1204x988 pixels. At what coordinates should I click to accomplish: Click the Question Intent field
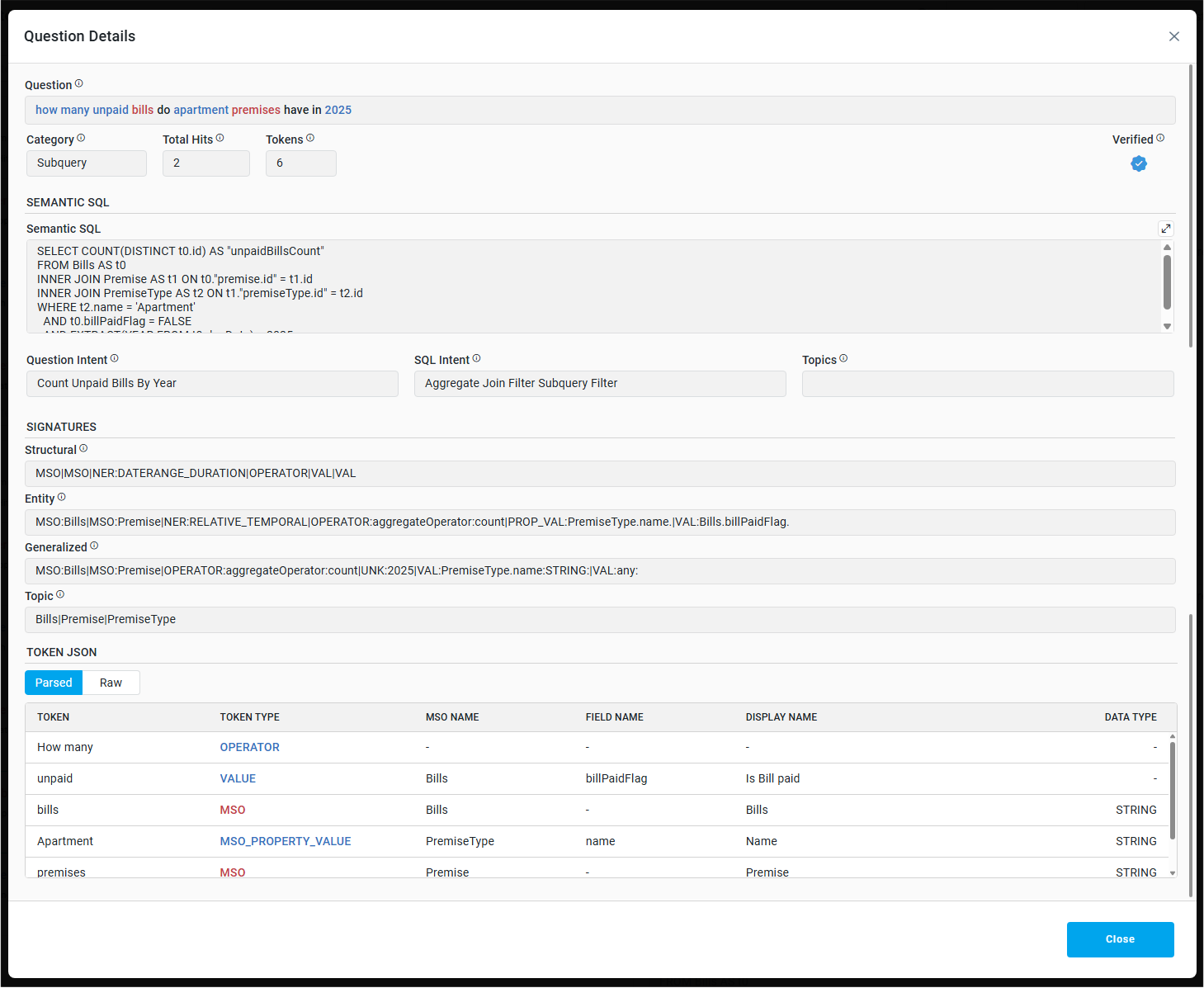tap(212, 384)
